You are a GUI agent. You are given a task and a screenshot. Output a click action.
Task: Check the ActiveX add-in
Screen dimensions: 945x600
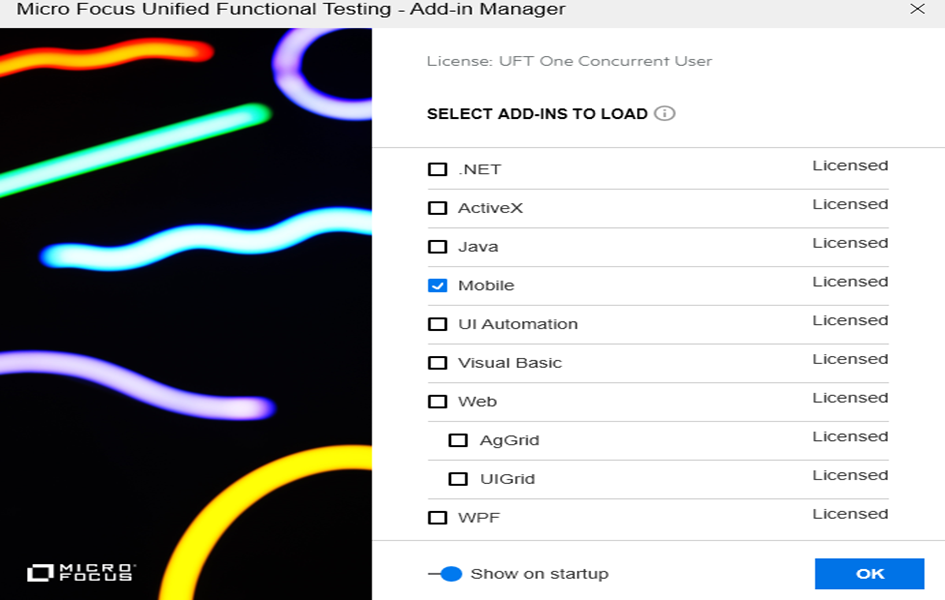[438, 208]
